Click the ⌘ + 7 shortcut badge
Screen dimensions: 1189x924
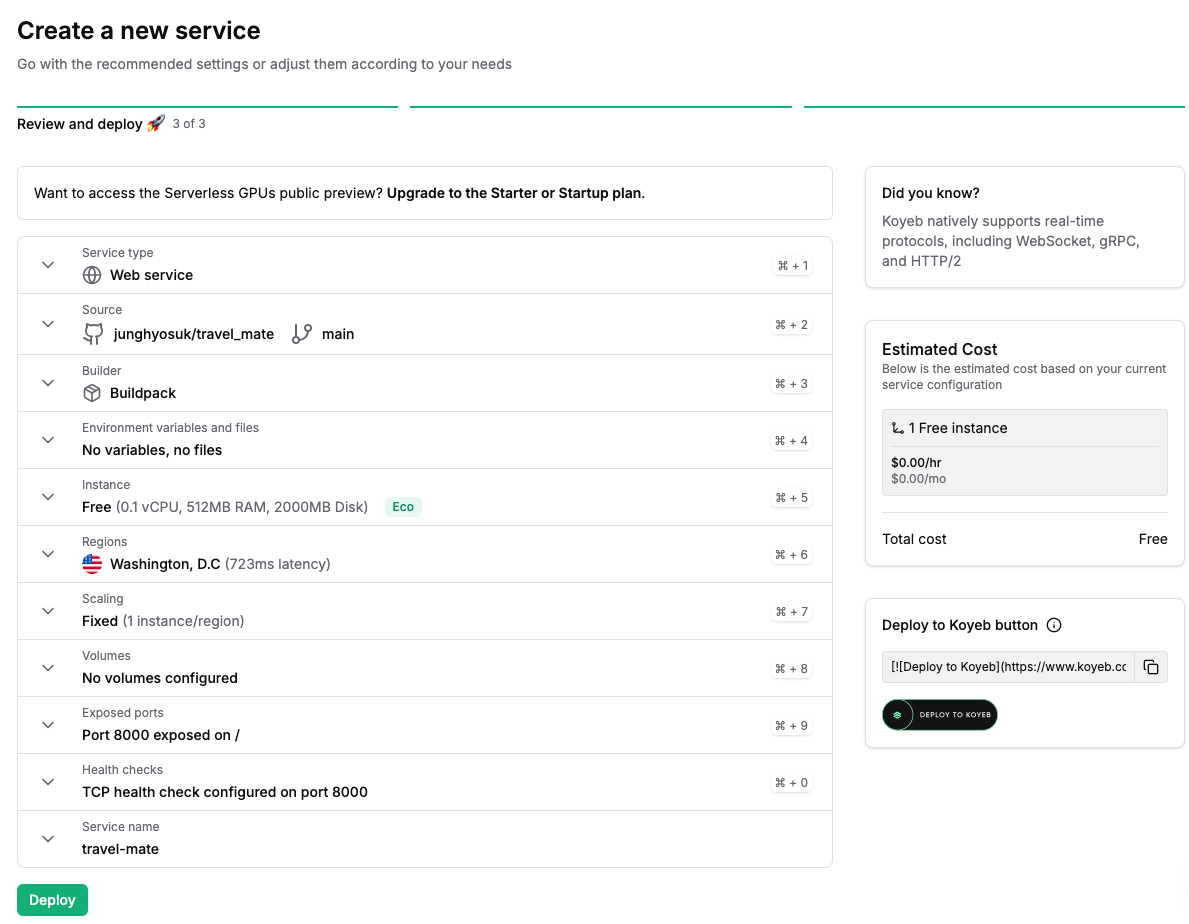tap(791, 612)
